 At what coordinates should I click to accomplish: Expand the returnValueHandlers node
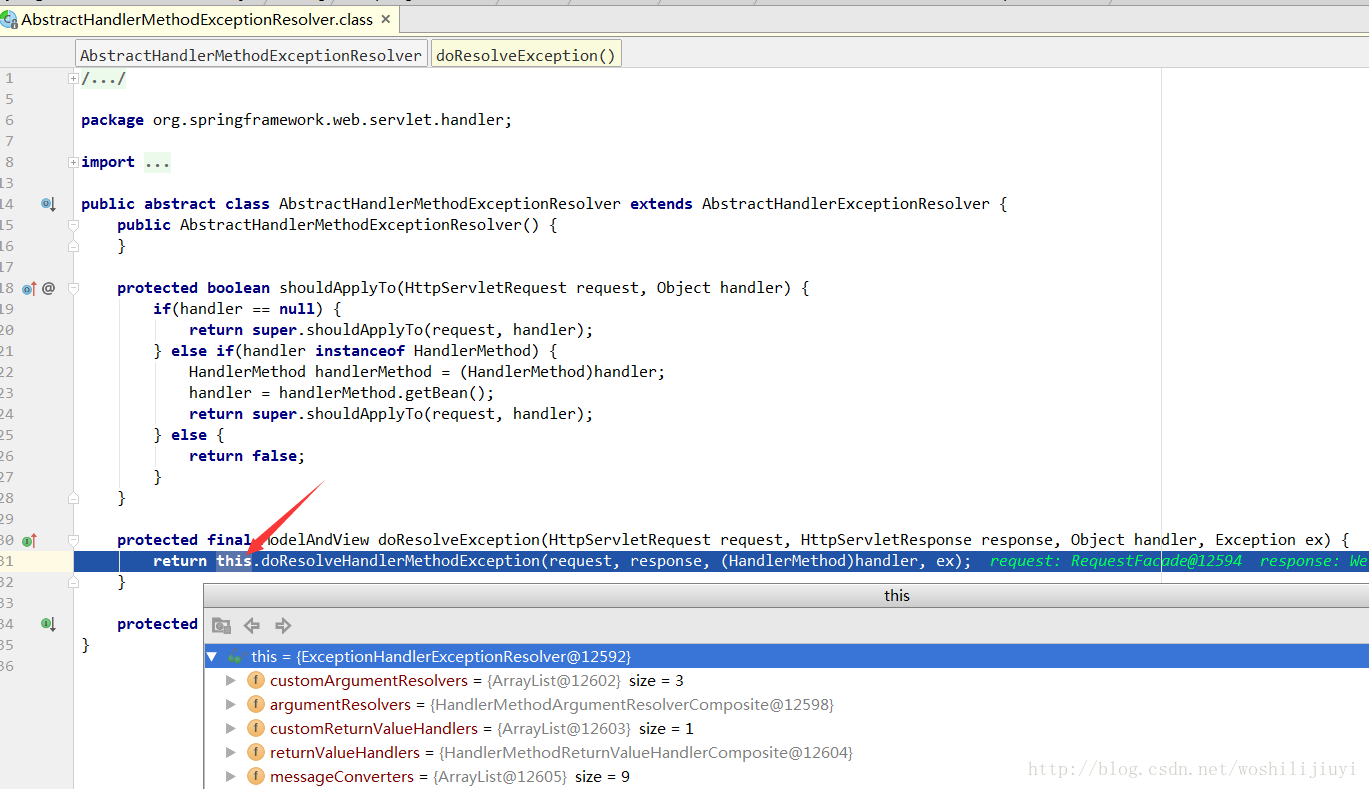tap(231, 753)
